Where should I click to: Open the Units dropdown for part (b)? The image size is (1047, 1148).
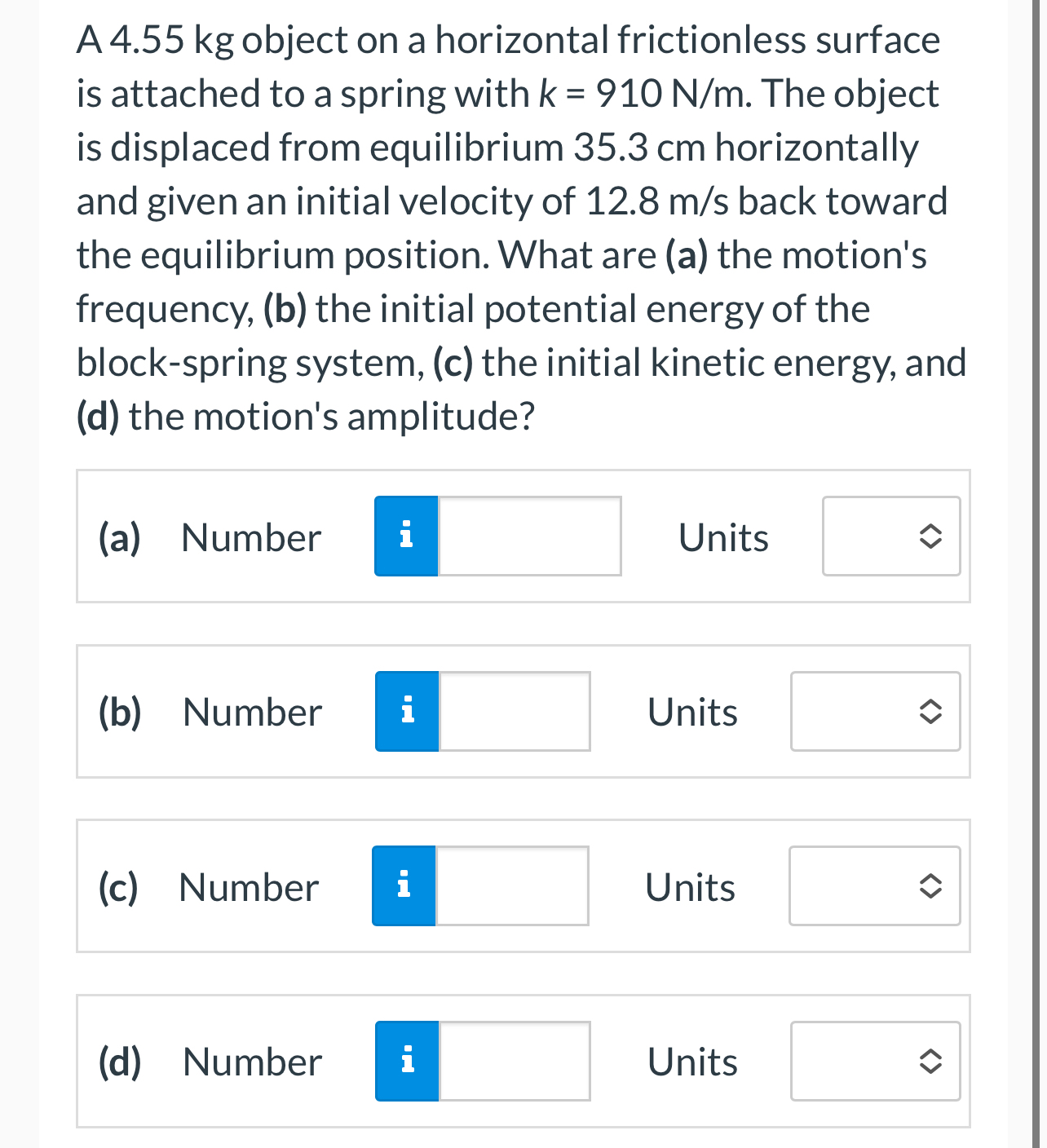click(x=875, y=711)
